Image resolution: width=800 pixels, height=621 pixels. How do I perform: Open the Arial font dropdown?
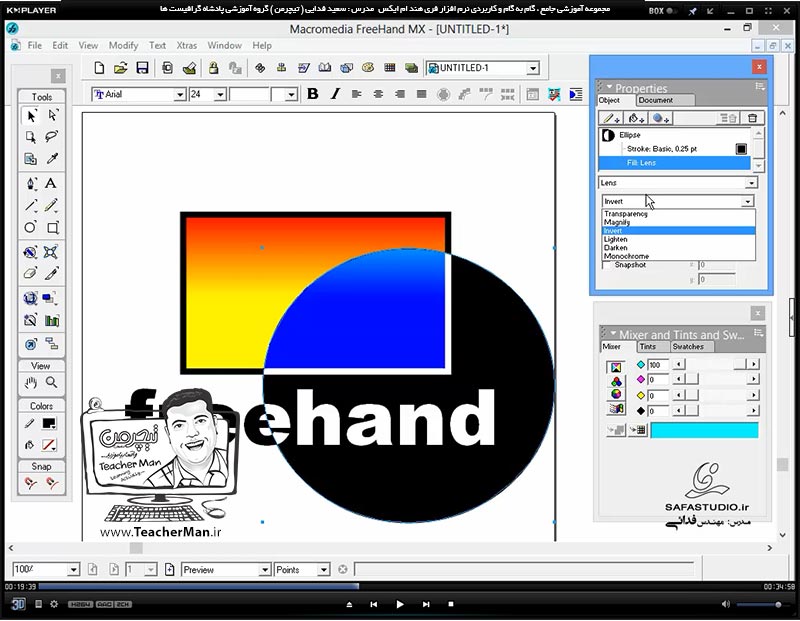pos(180,94)
